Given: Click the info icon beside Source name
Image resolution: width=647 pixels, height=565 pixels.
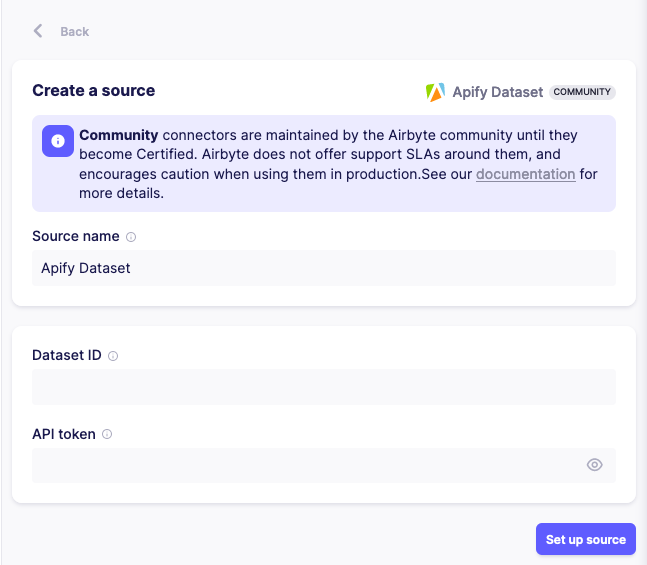Looking at the screenshot, I should tap(131, 237).
